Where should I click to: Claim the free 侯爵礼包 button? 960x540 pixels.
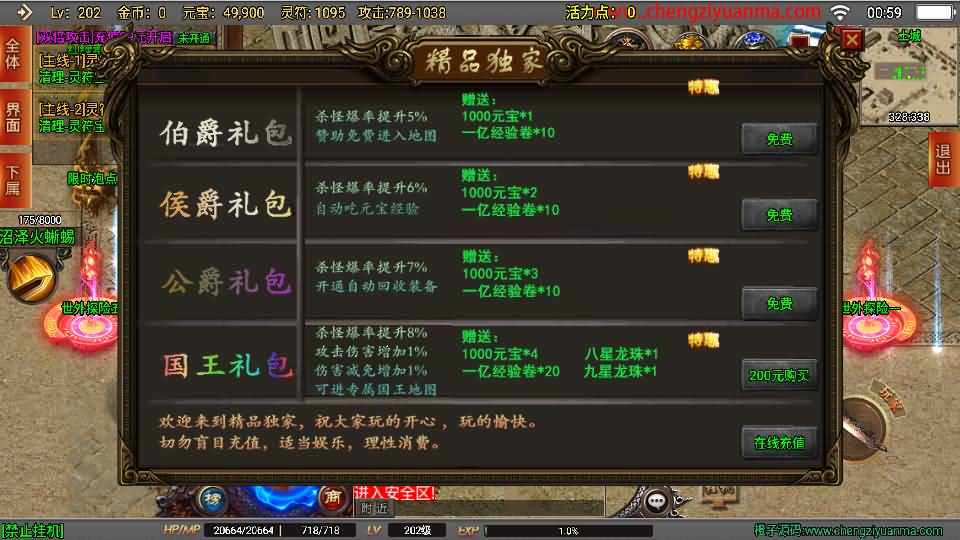click(779, 214)
